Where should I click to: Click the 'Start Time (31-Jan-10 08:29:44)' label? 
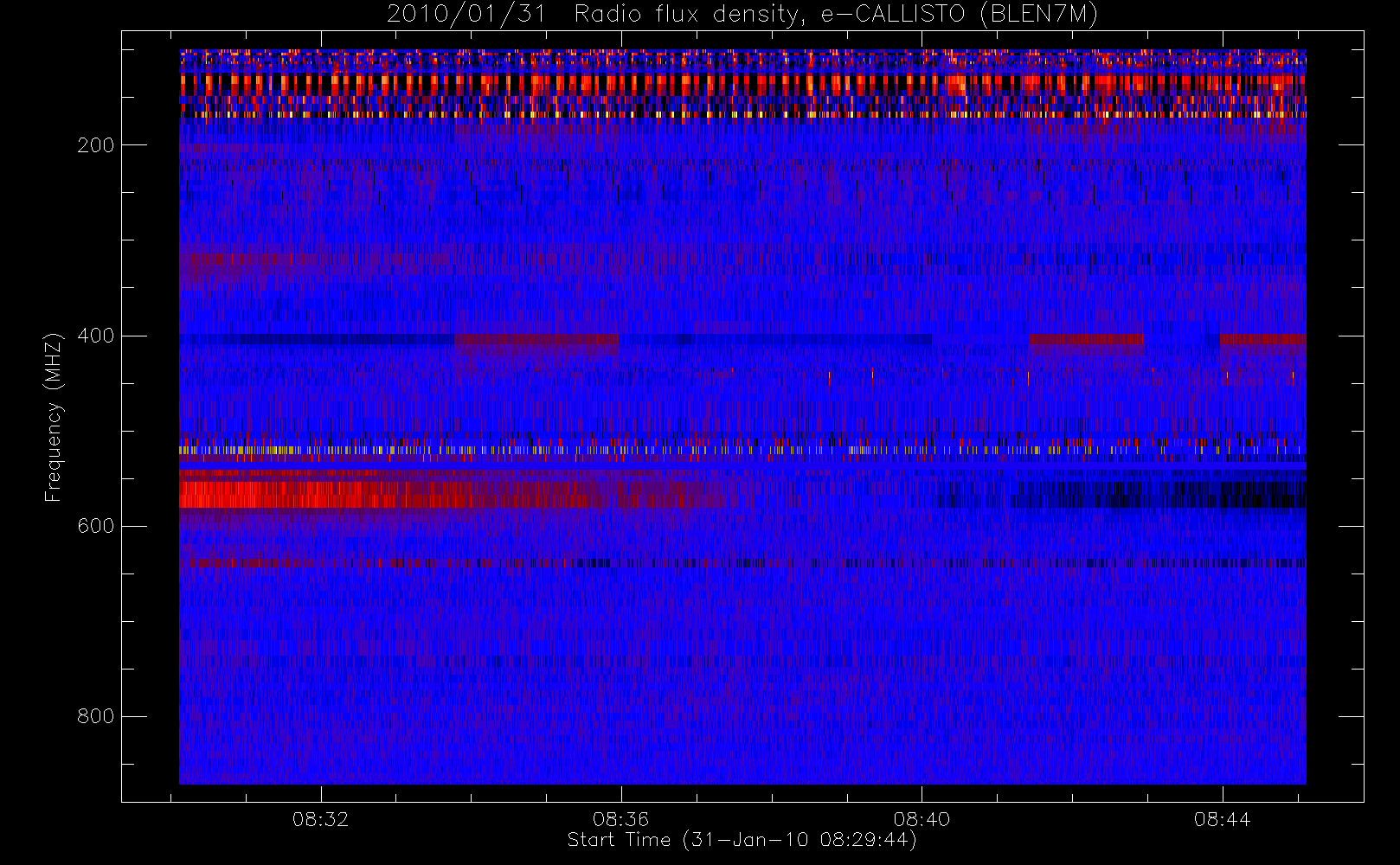[x=742, y=840]
